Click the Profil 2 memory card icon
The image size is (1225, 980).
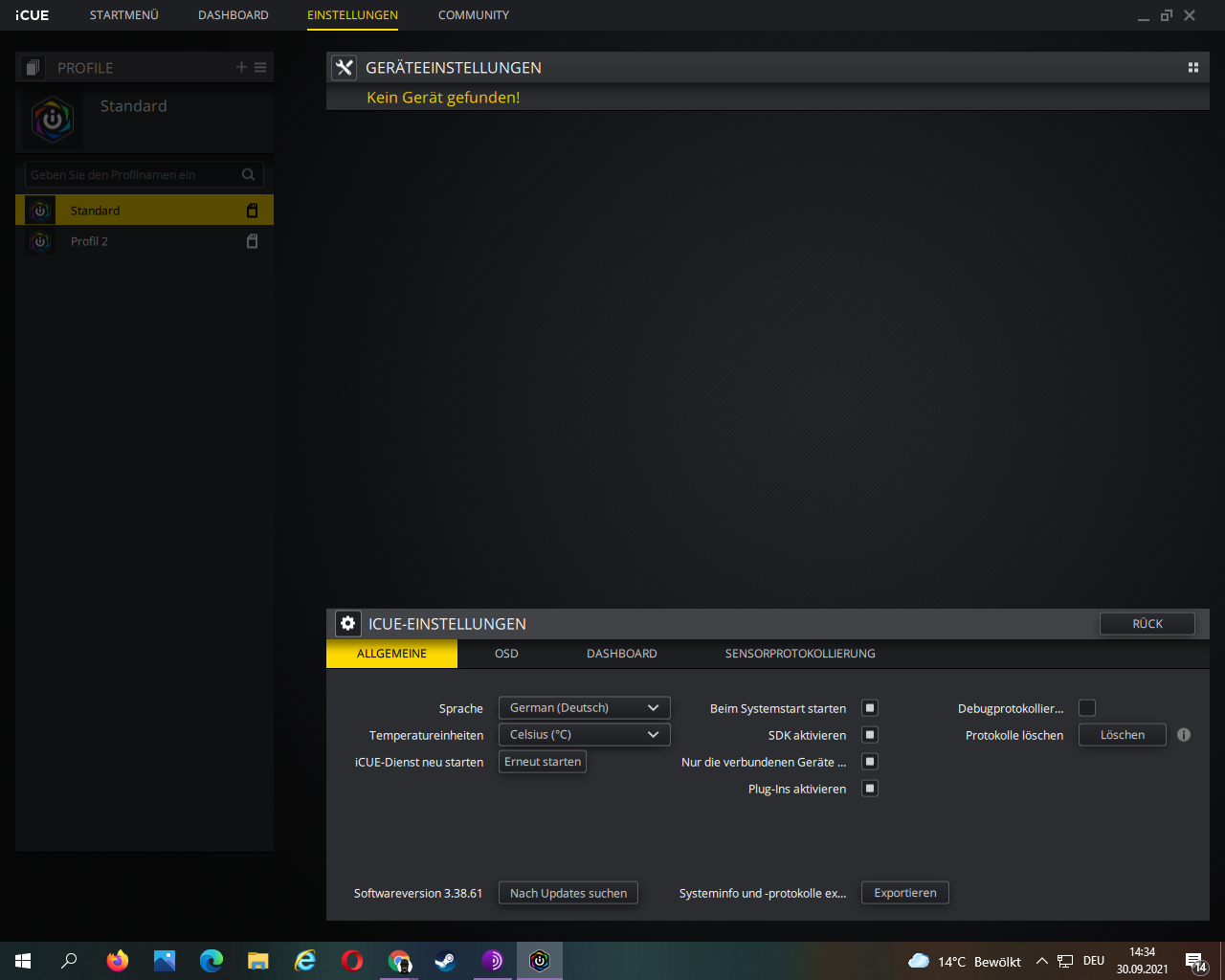pos(253,241)
